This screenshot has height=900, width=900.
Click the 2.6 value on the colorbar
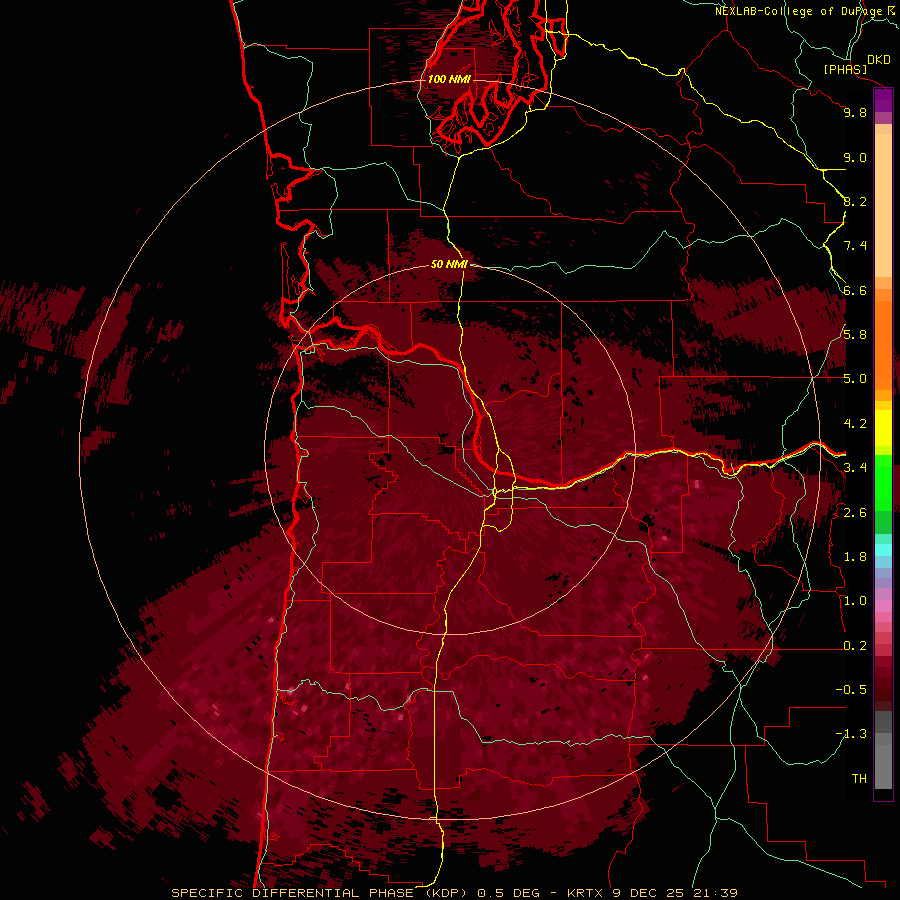(855, 513)
